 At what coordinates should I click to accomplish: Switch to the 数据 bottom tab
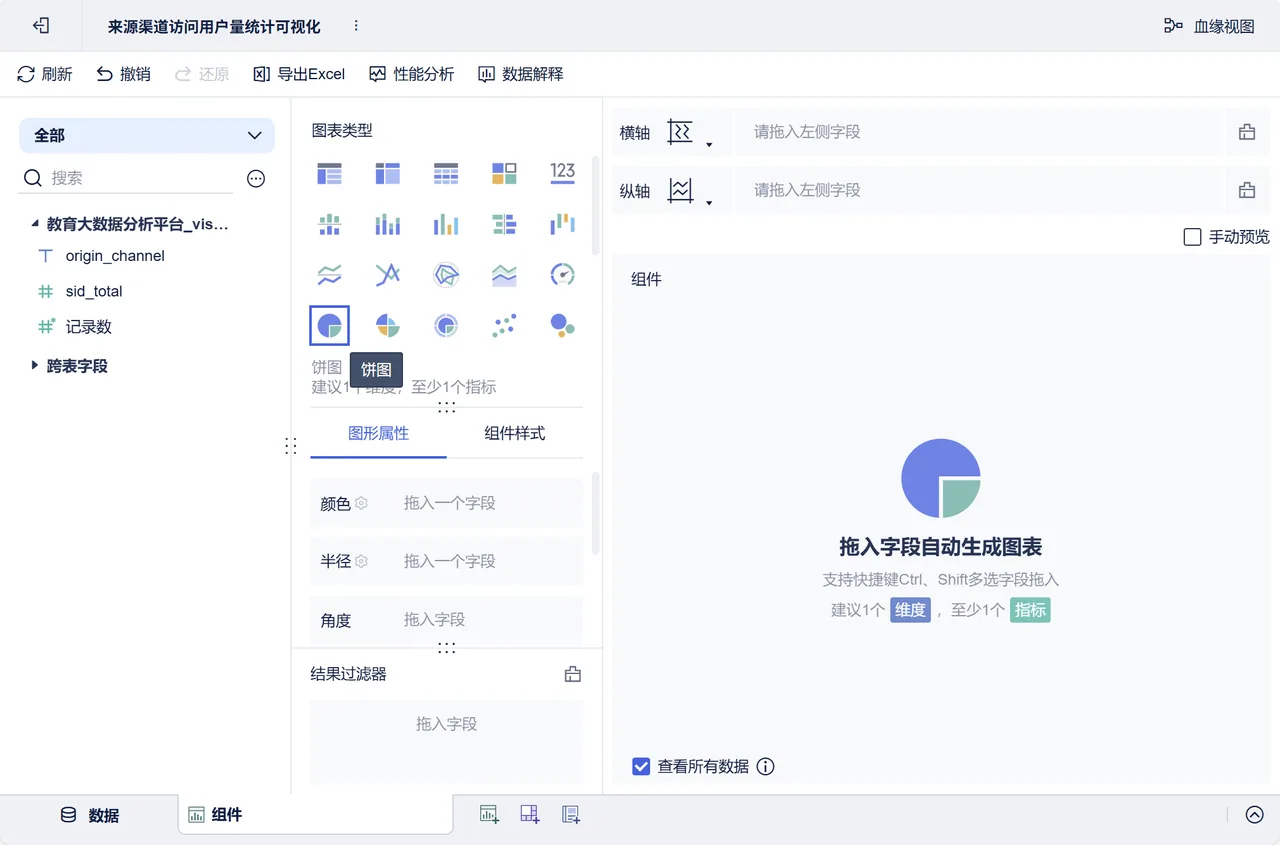90,815
